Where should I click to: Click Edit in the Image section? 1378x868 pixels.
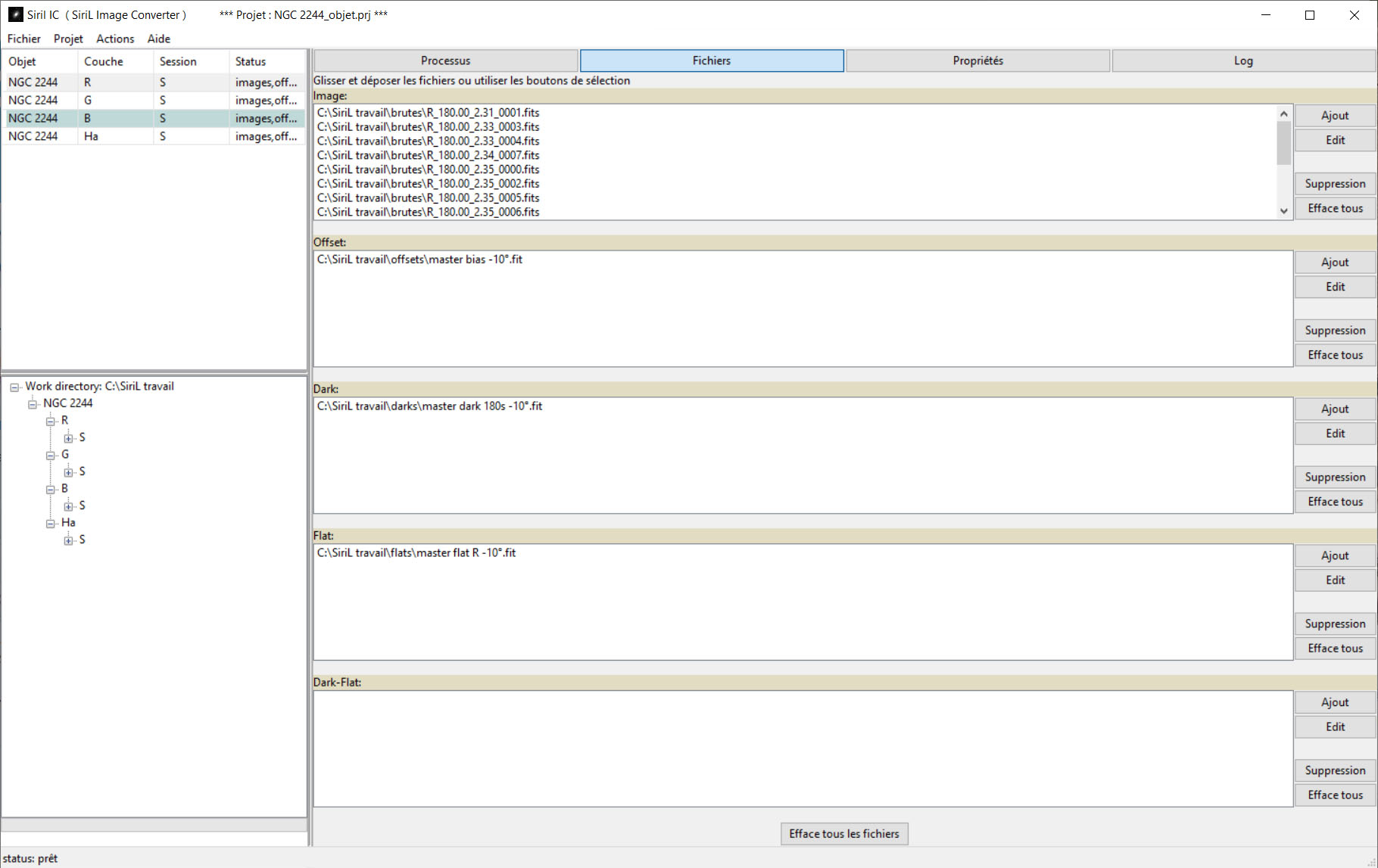(x=1335, y=140)
